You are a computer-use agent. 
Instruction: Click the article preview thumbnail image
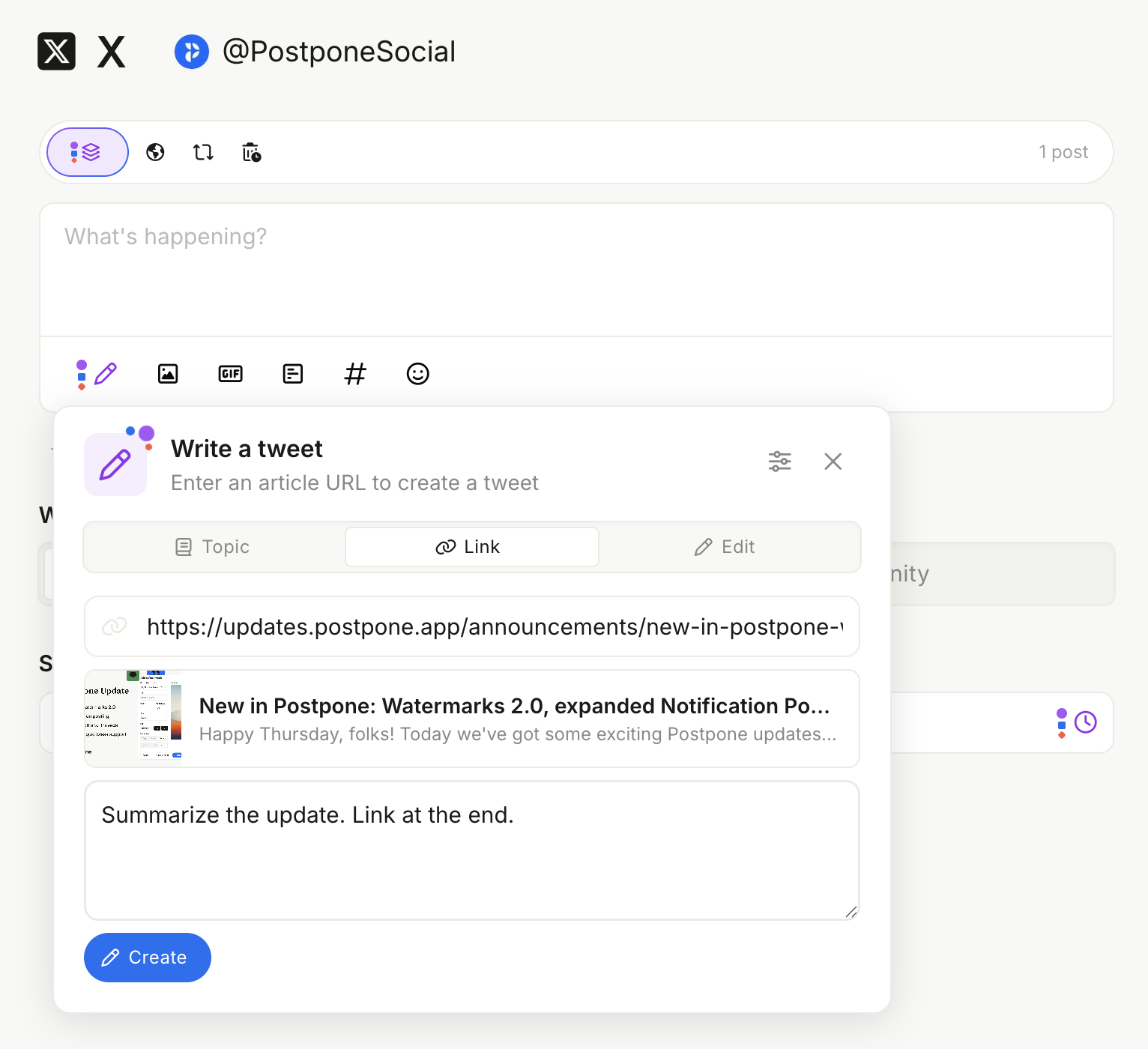tap(133, 719)
